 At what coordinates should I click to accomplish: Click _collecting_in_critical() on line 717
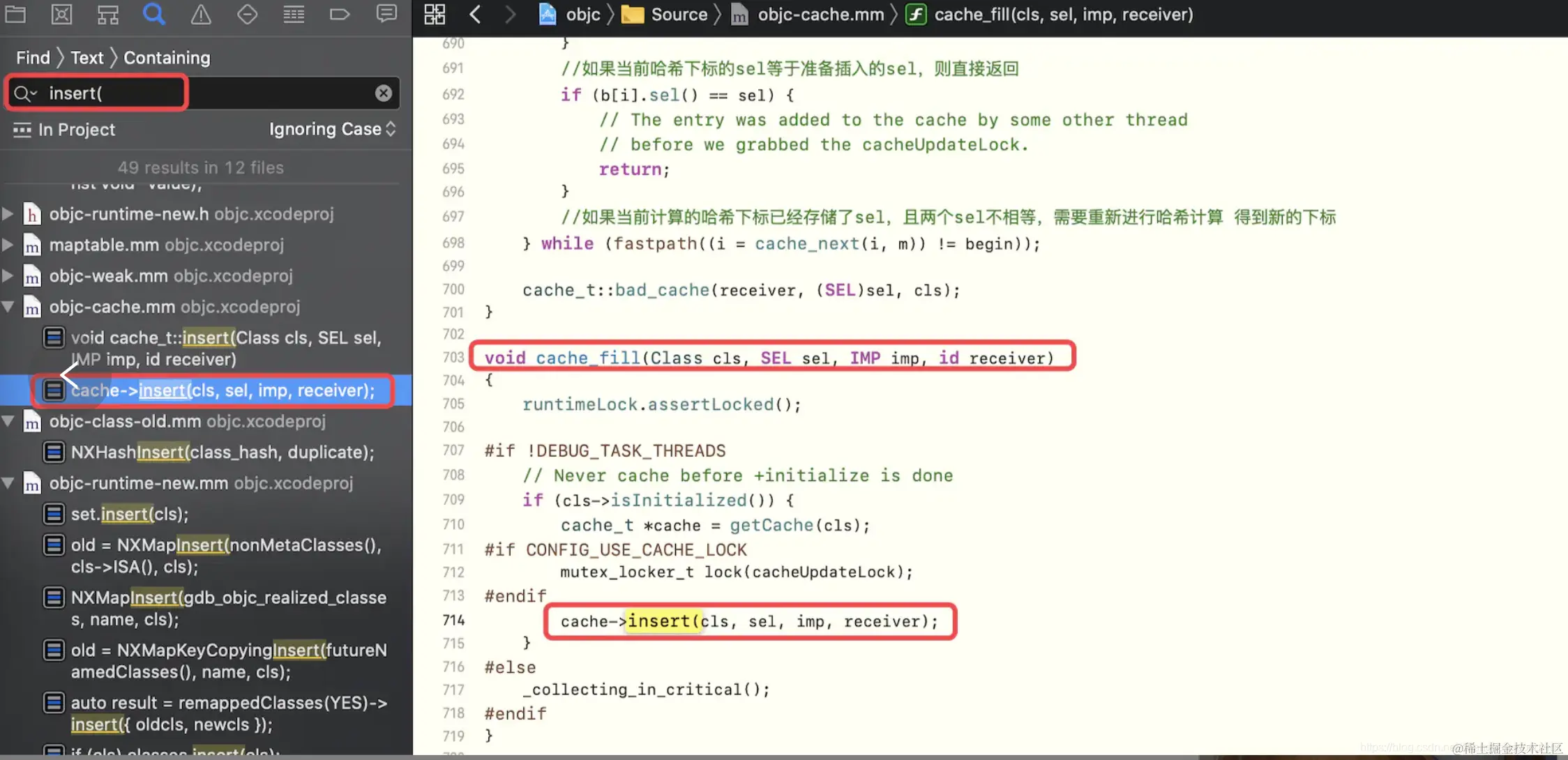(x=647, y=690)
